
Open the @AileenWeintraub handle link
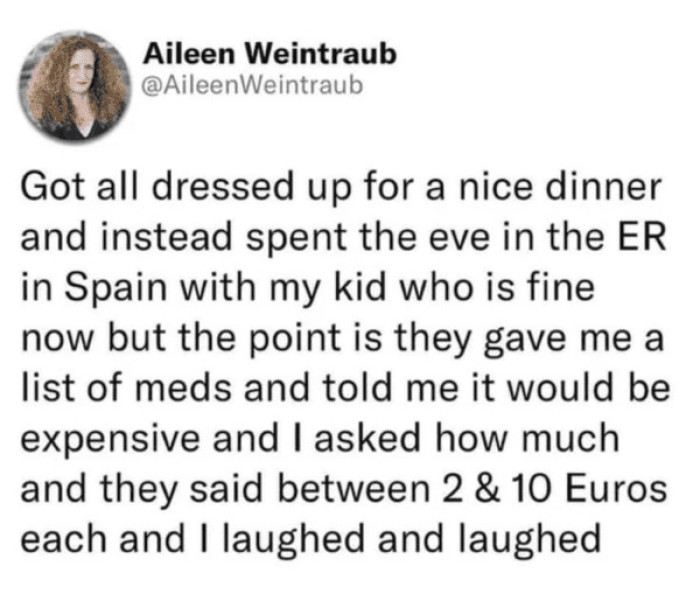(x=252, y=85)
